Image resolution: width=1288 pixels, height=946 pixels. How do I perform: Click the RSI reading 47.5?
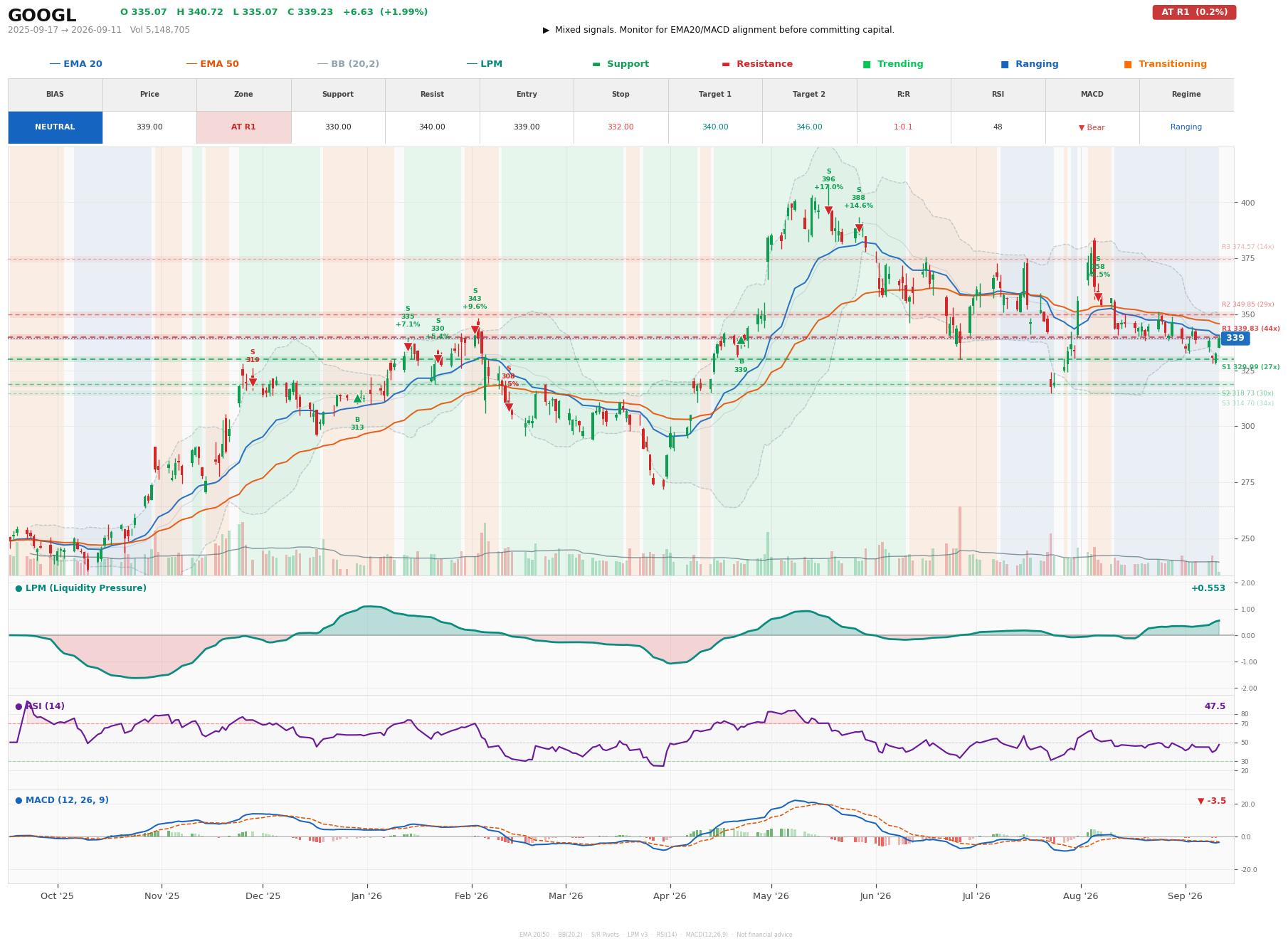[1215, 706]
